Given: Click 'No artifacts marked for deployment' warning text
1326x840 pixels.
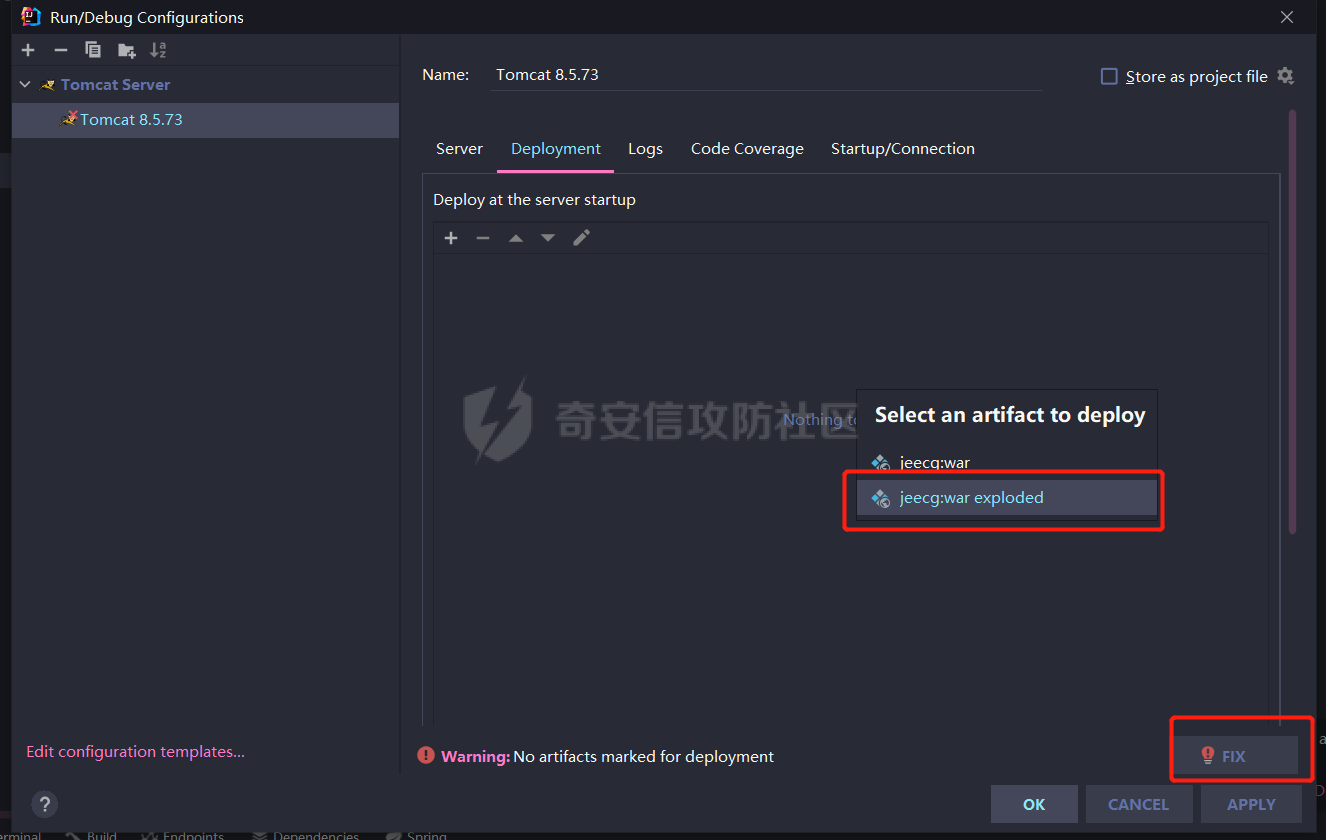Looking at the screenshot, I should (644, 757).
